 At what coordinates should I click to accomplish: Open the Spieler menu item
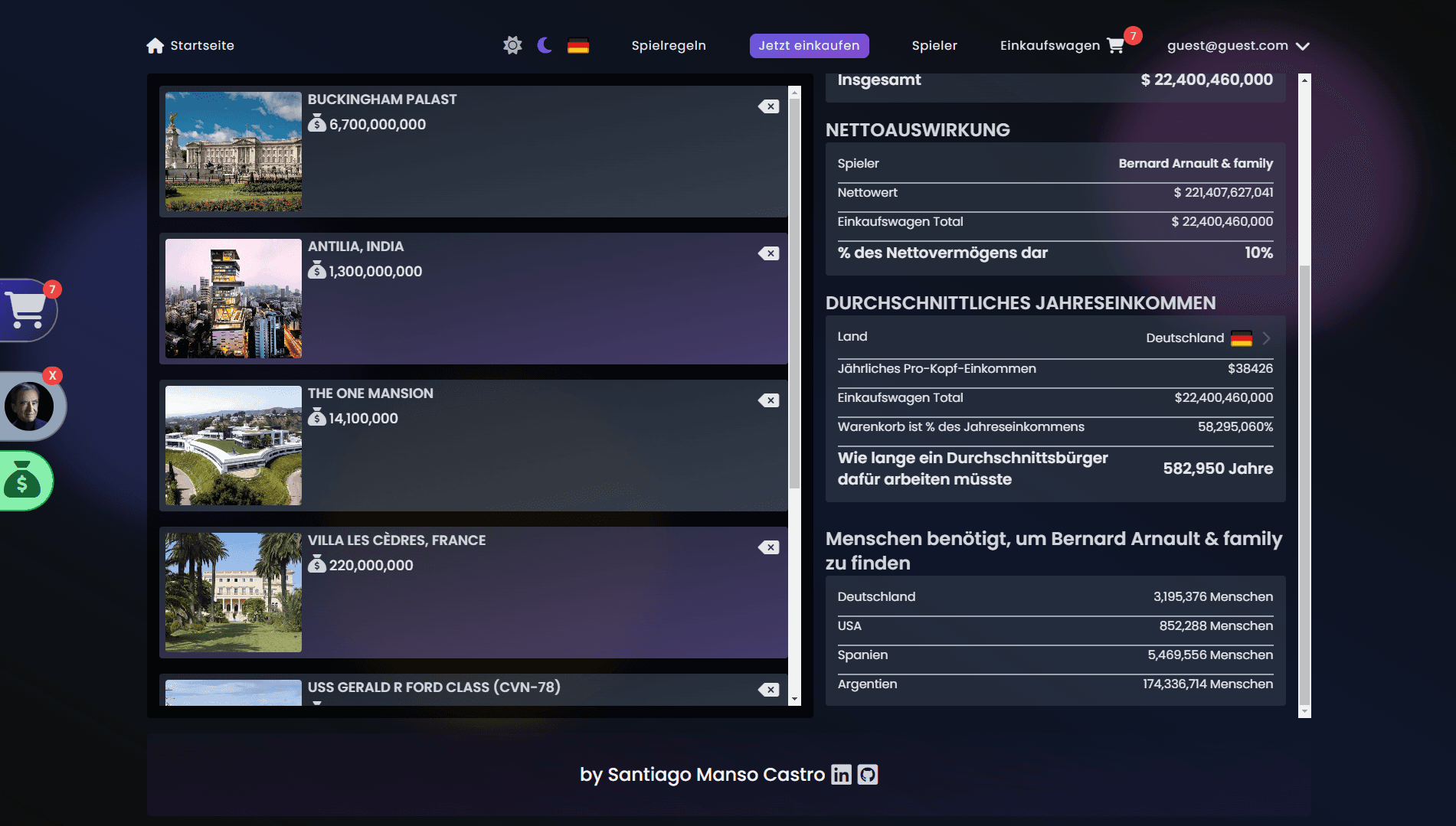pos(934,45)
